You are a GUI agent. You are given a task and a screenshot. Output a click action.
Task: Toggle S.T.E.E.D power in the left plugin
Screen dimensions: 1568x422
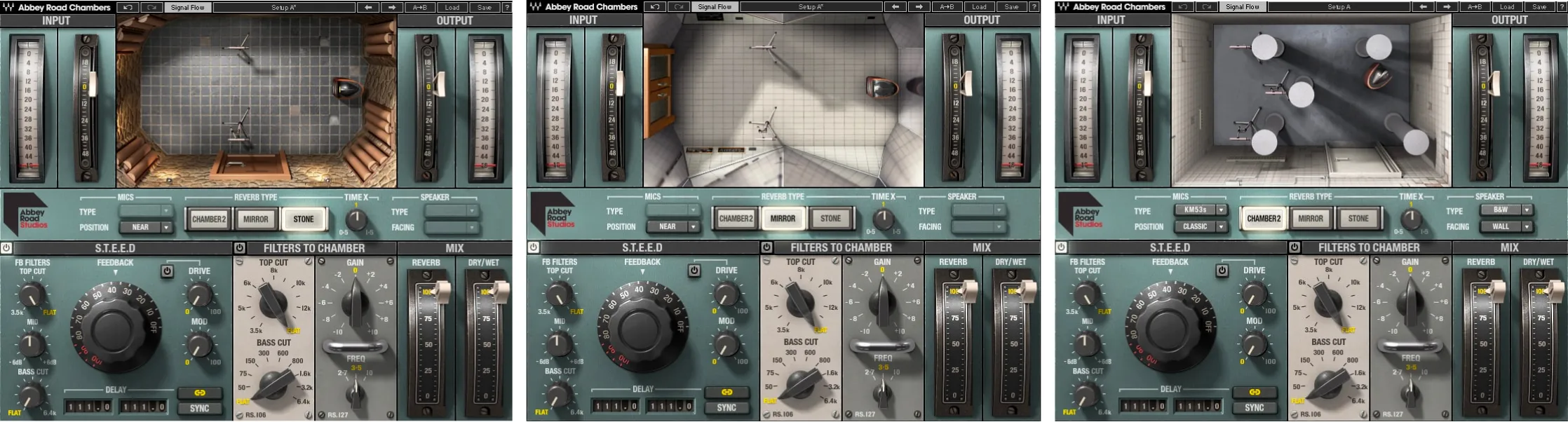coord(6,248)
